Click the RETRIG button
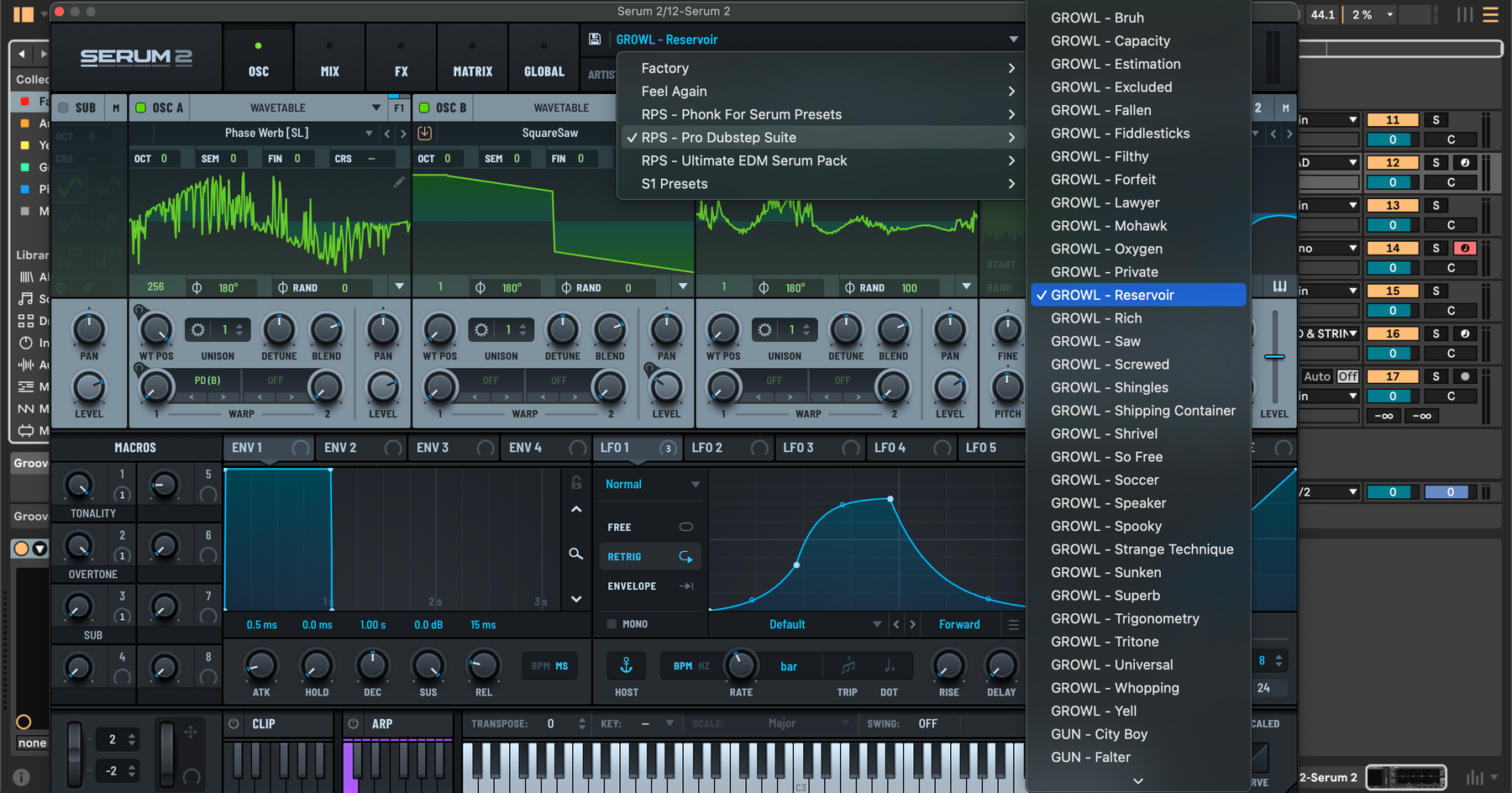The width and height of the screenshot is (1512, 793). 648,557
